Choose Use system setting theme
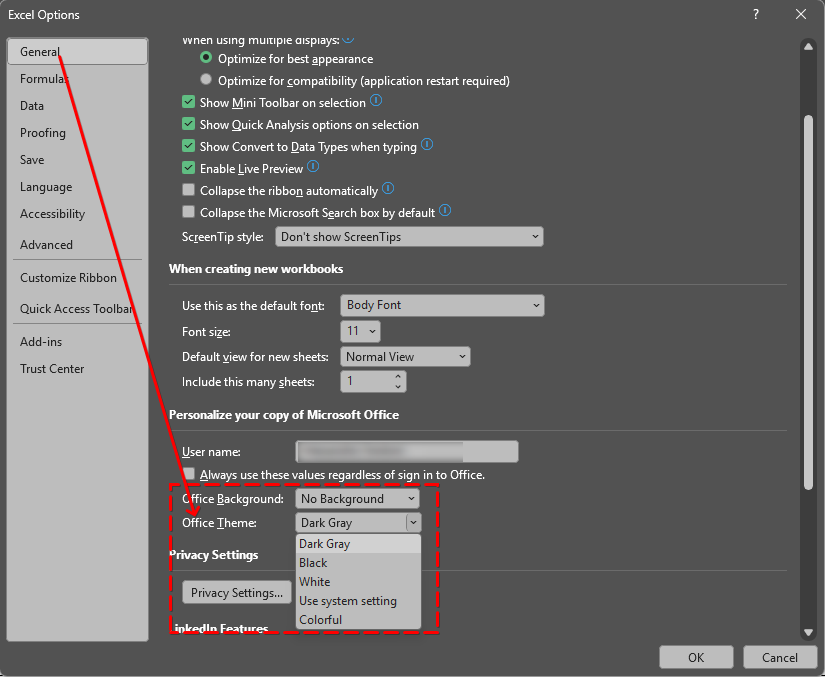Viewport: 825px width, 677px height. pyautogui.click(x=358, y=601)
